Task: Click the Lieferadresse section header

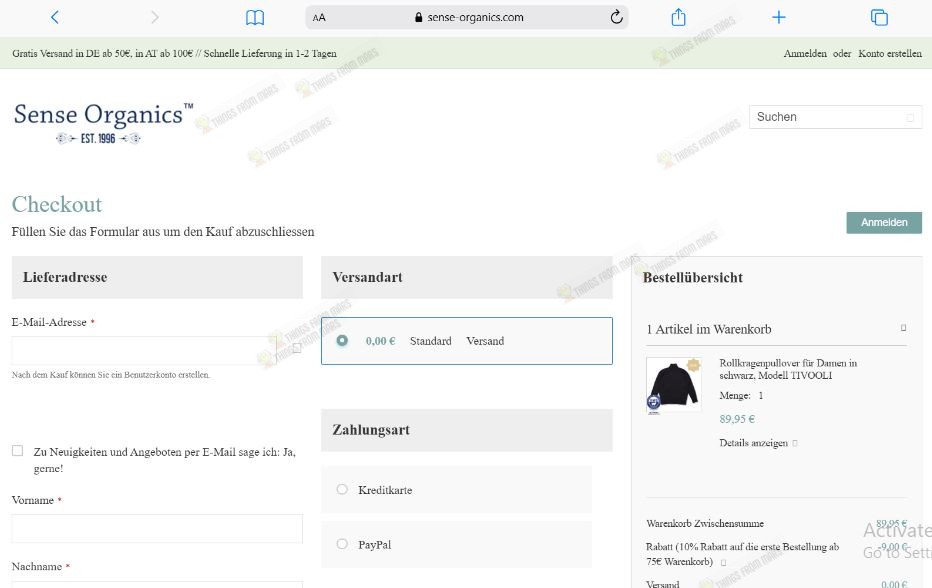Action: click(157, 277)
